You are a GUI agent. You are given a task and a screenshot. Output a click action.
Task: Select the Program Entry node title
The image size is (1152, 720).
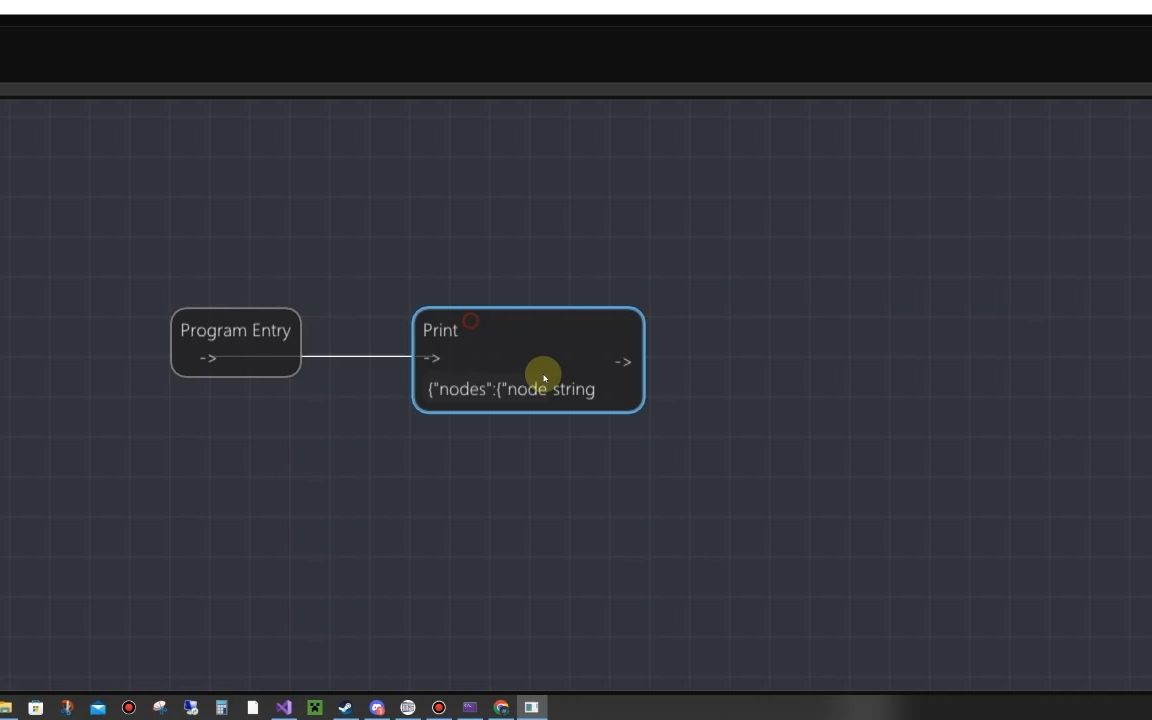pos(235,331)
